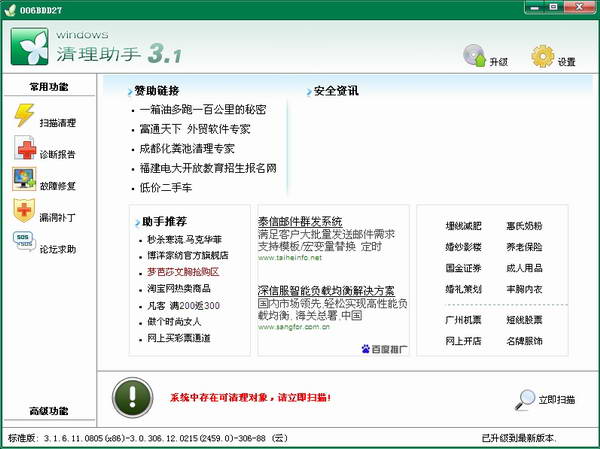Open link 成都化粪池清理专家
This screenshot has width=600, height=449.
(x=187, y=149)
